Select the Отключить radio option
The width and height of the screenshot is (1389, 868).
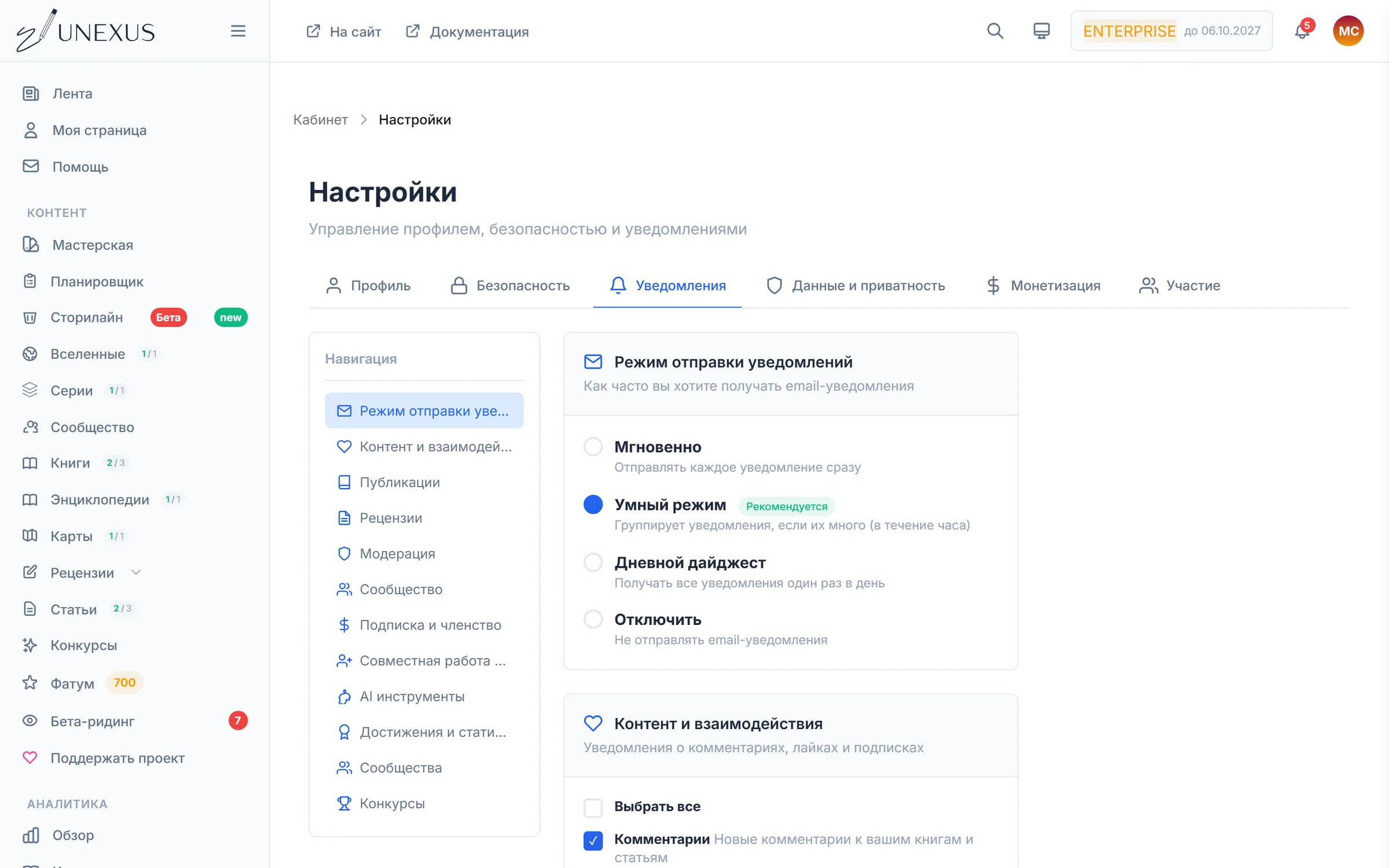tap(593, 619)
